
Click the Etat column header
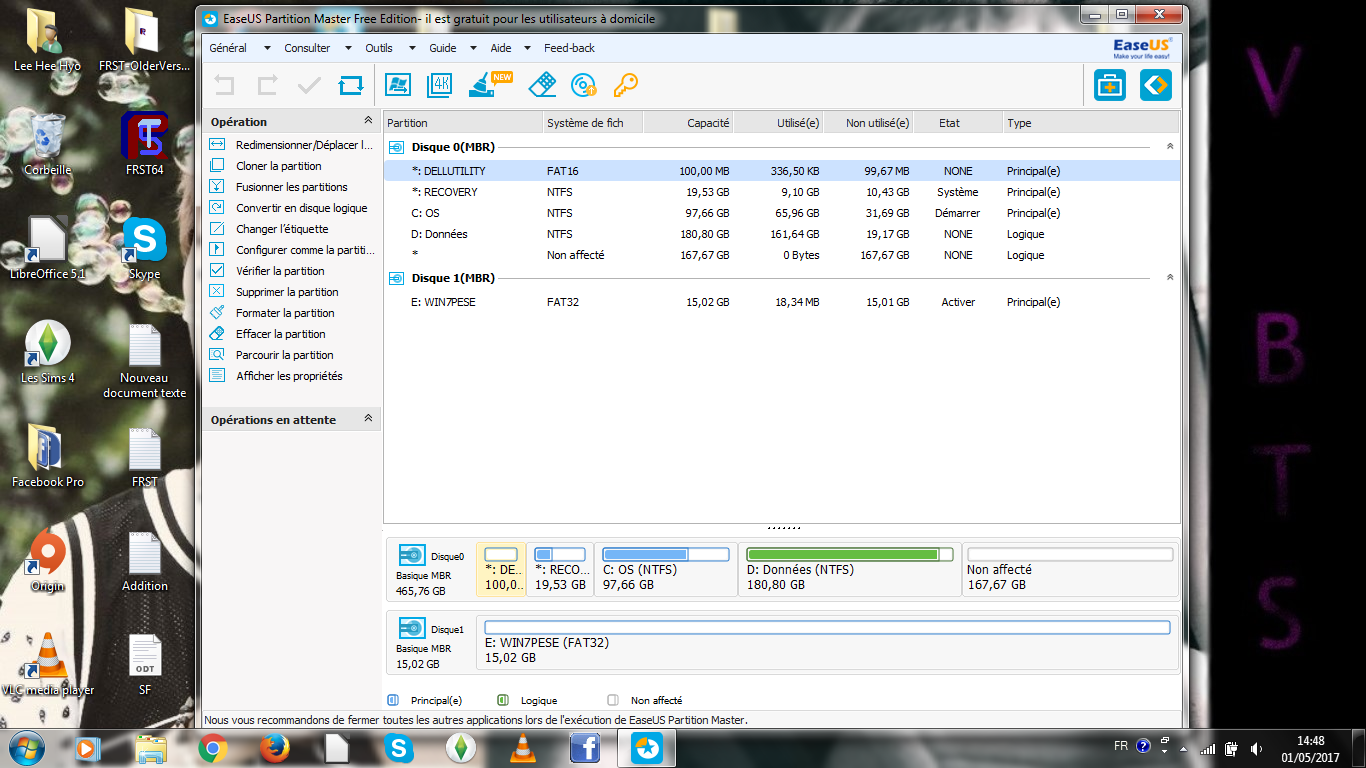click(958, 123)
